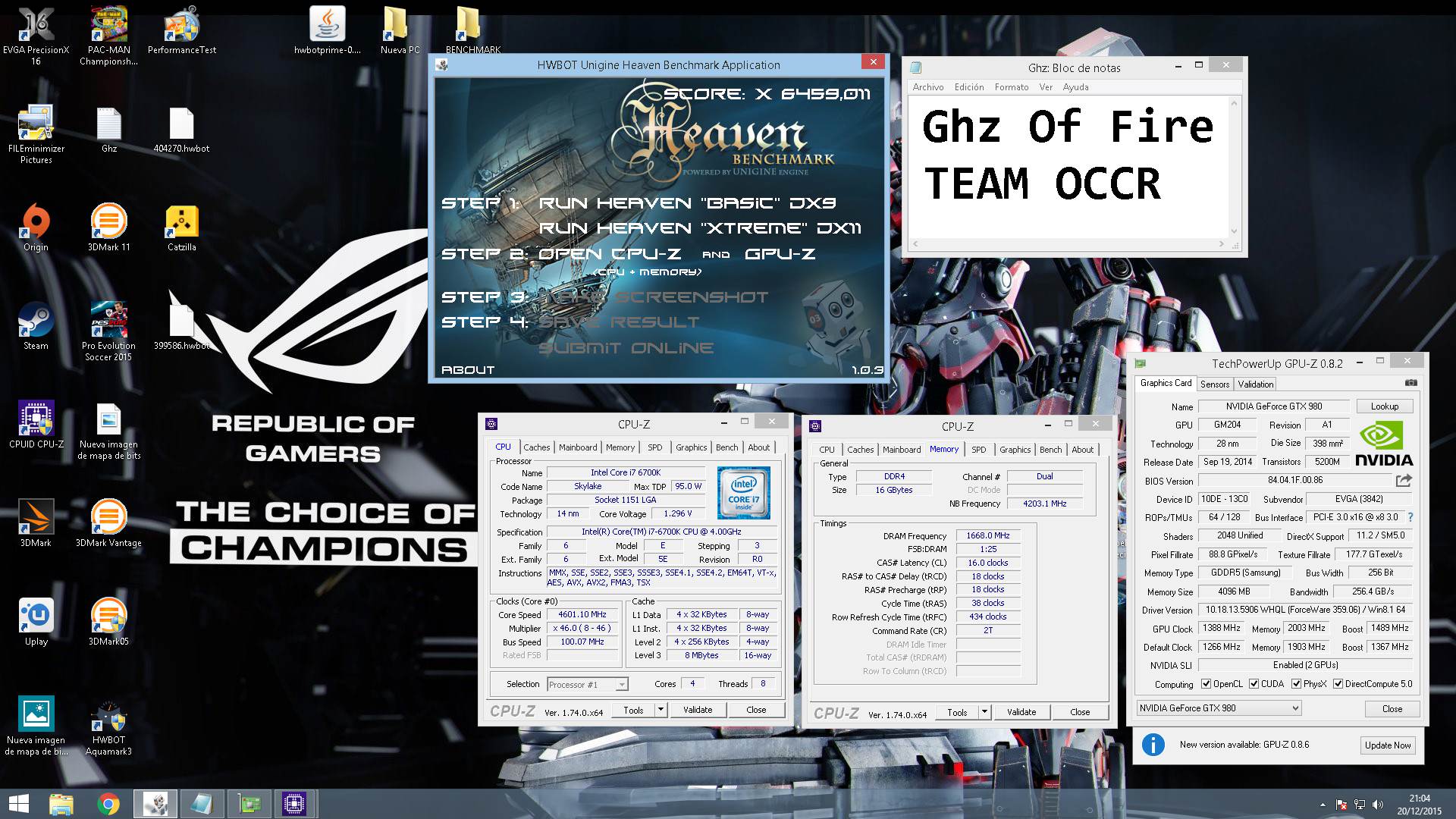The width and height of the screenshot is (1456, 819).
Task: Open PAC-MAN Championship desktop icon
Action: pos(108,36)
